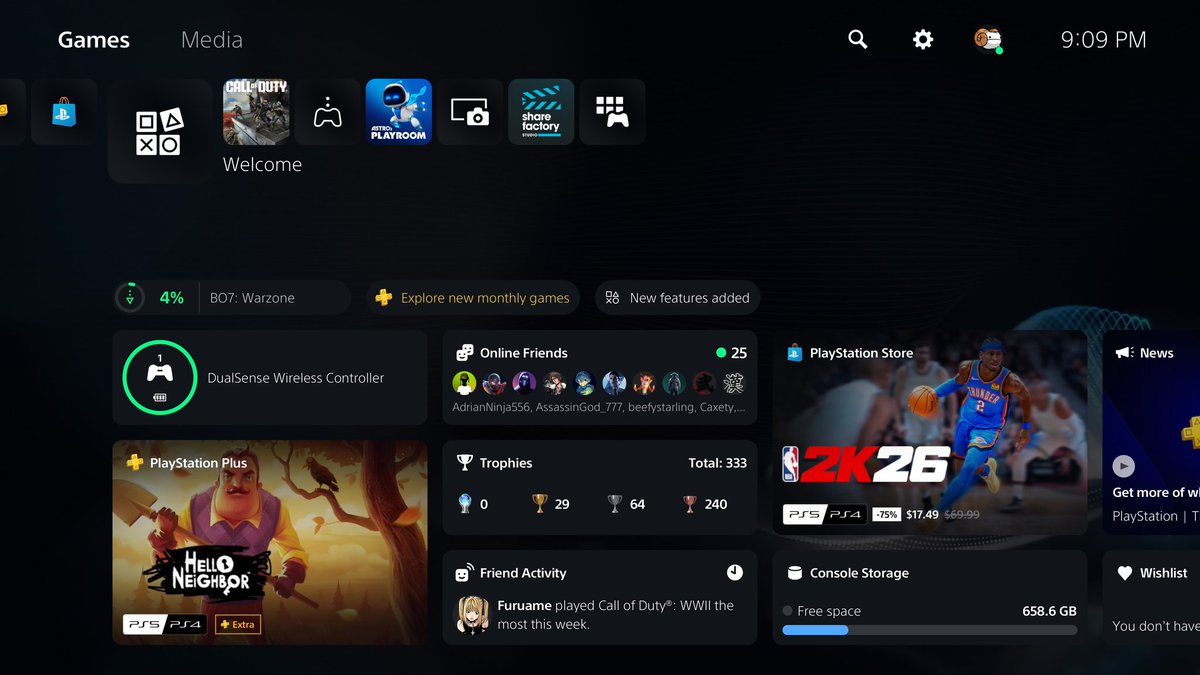Image resolution: width=1200 pixels, height=675 pixels.
Task: Click the PlayStation Plus card plus icon
Action: pos(134,463)
